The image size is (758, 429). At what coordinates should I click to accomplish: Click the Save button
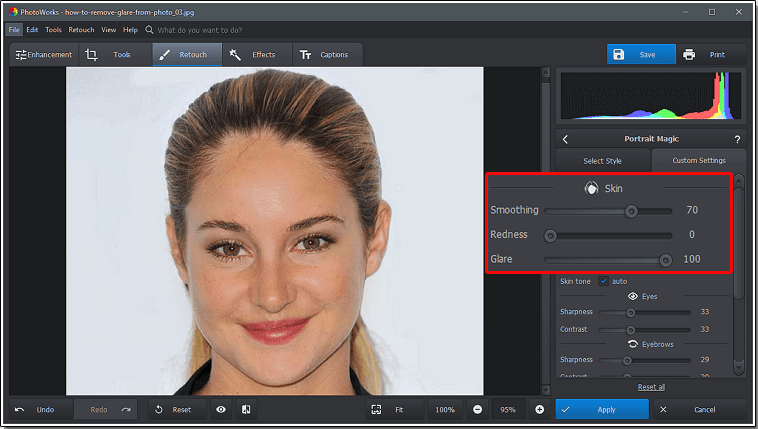click(640, 54)
